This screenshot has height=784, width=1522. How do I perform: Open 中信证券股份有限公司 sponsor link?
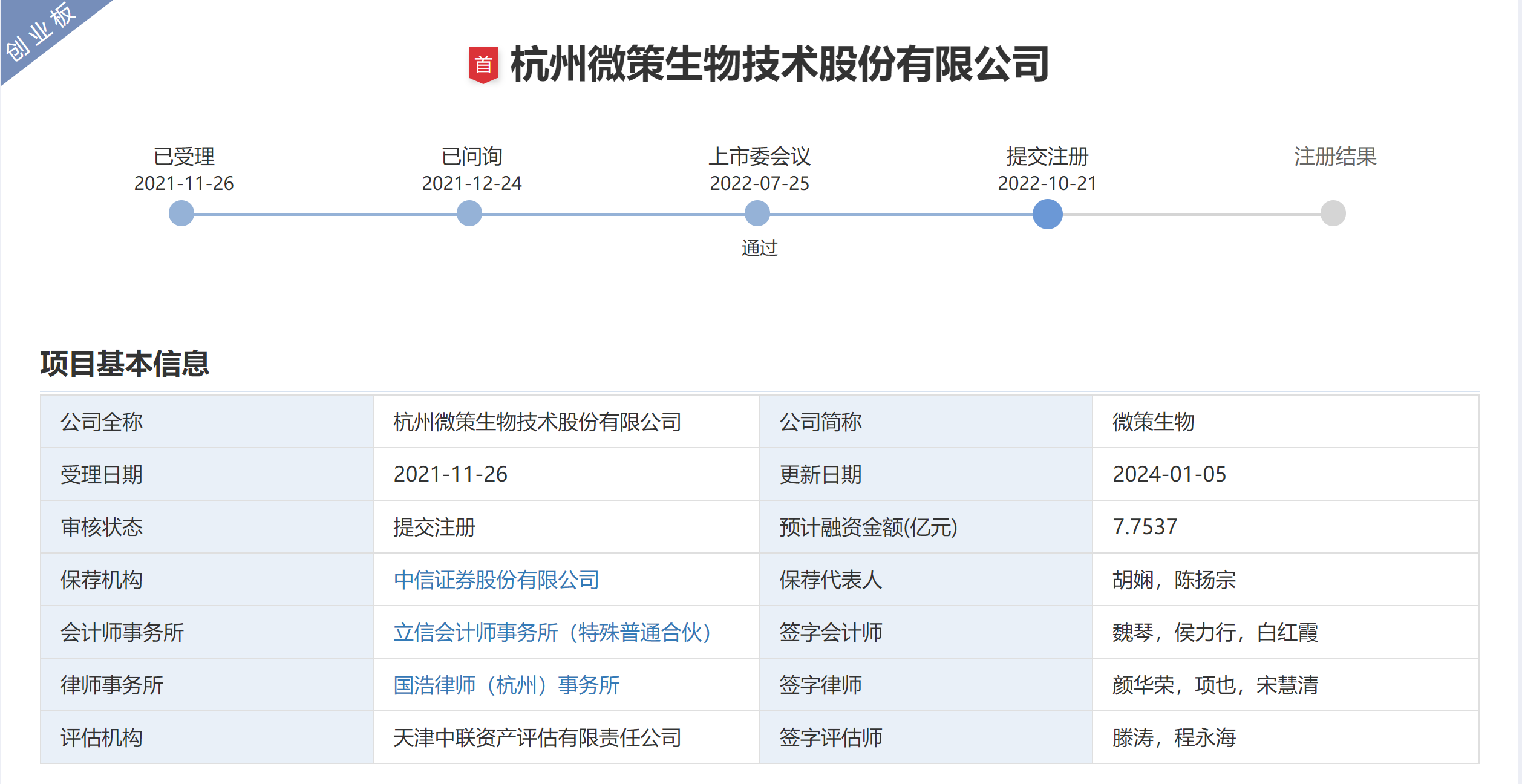pos(496,580)
